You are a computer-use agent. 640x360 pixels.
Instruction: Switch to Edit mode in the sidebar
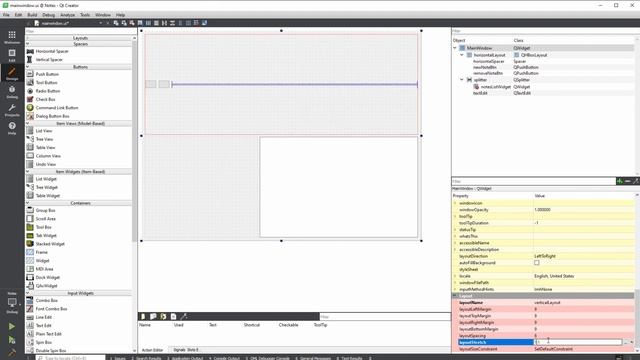12,55
